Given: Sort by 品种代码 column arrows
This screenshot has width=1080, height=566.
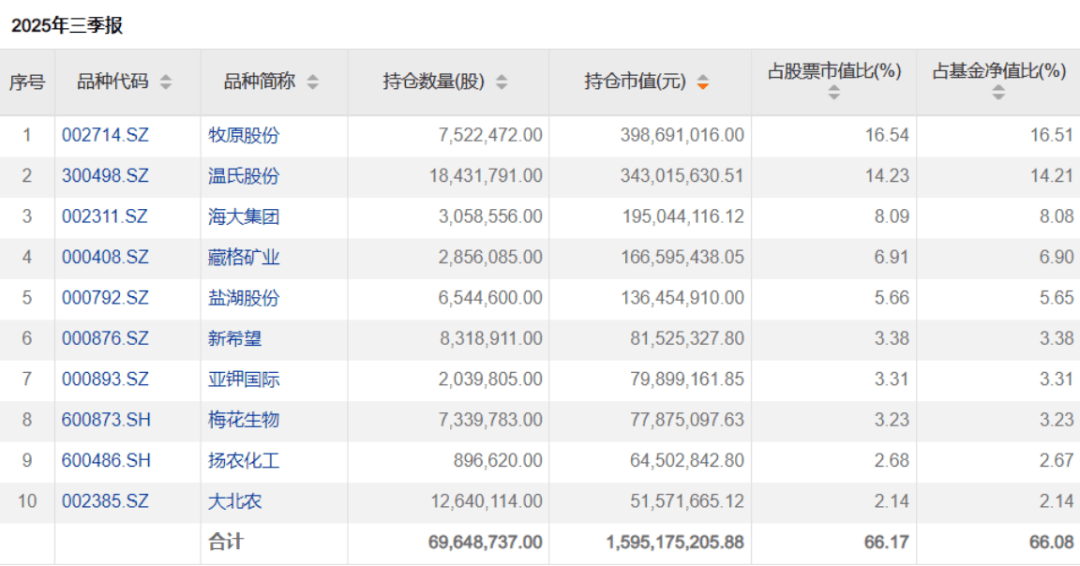Looking at the screenshot, I should coord(165,82).
